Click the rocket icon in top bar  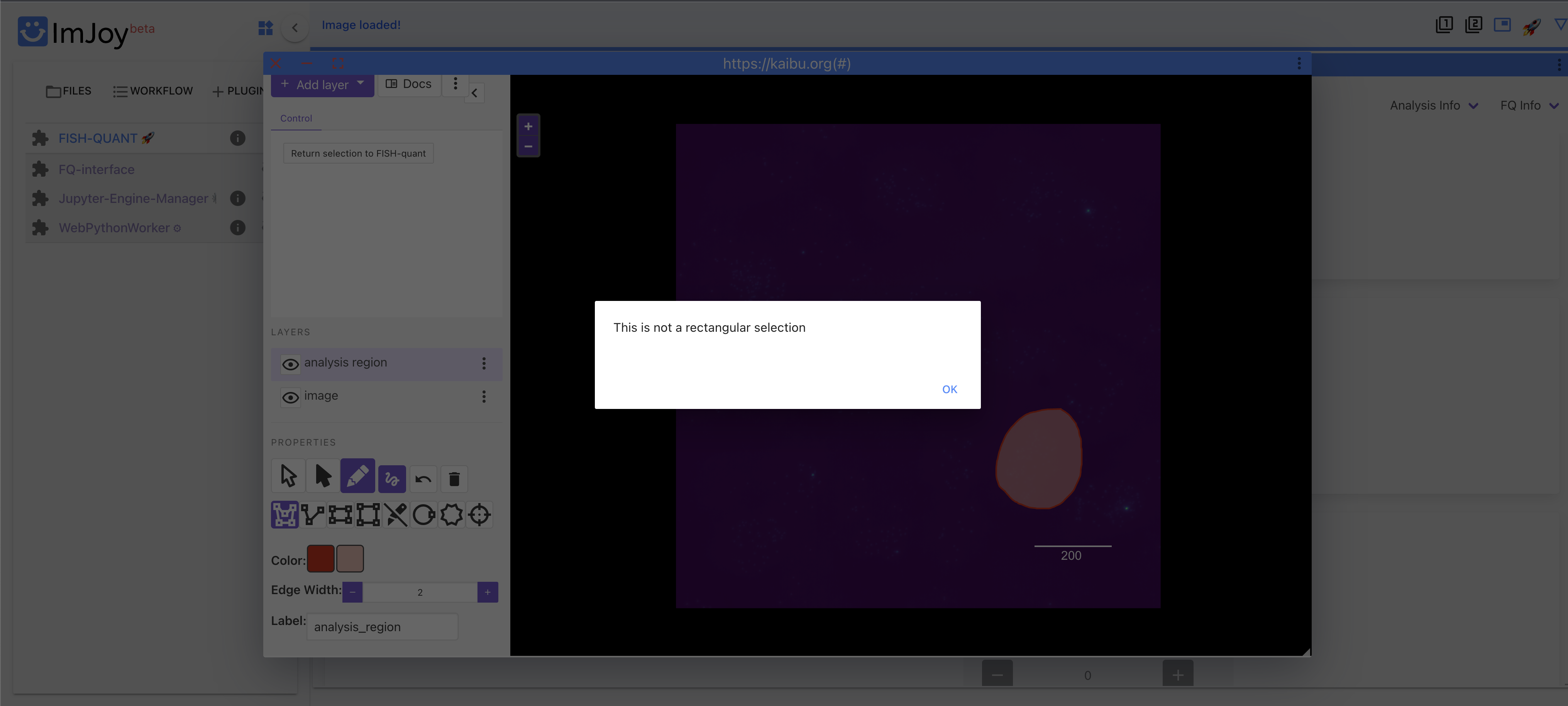1531,26
